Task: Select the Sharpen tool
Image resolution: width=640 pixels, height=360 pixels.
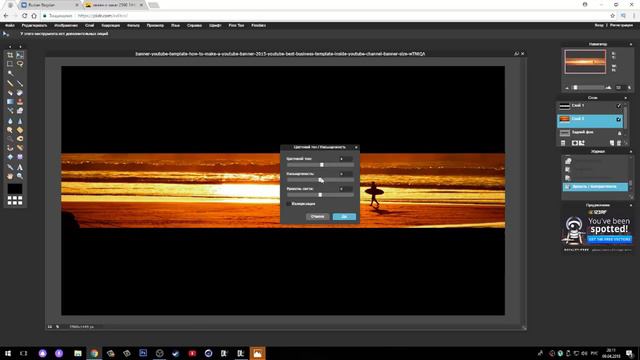Action: [20, 121]
